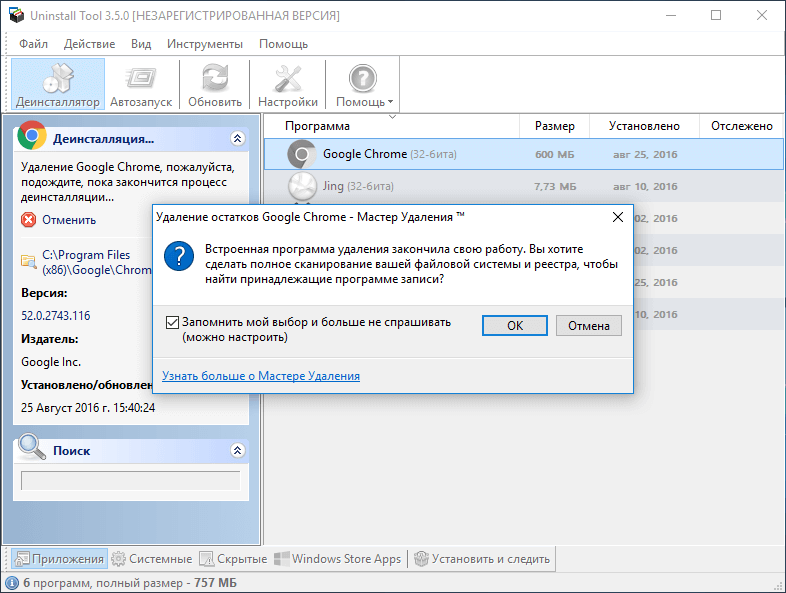The image size is (786, 593).
Task: Switch to the Системные tab
Action: coord(152,558)
